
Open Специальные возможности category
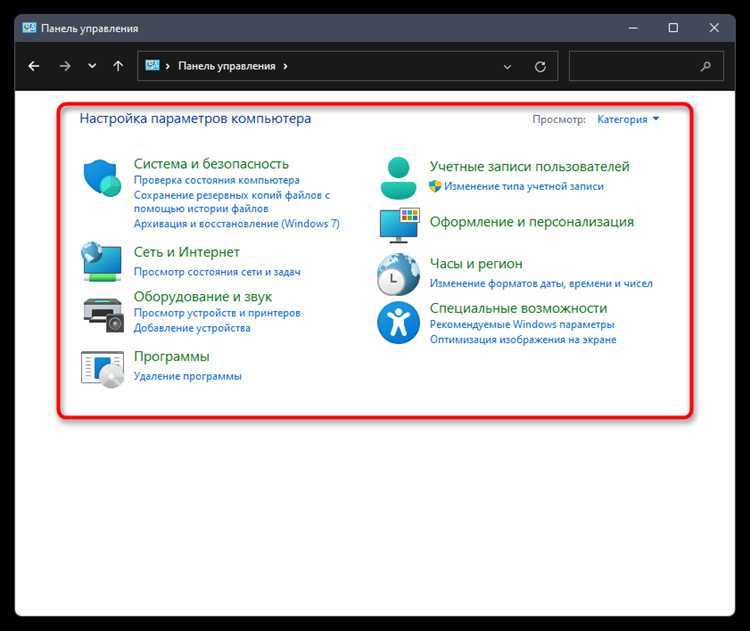pyautogui.click(x=518, y=308)
